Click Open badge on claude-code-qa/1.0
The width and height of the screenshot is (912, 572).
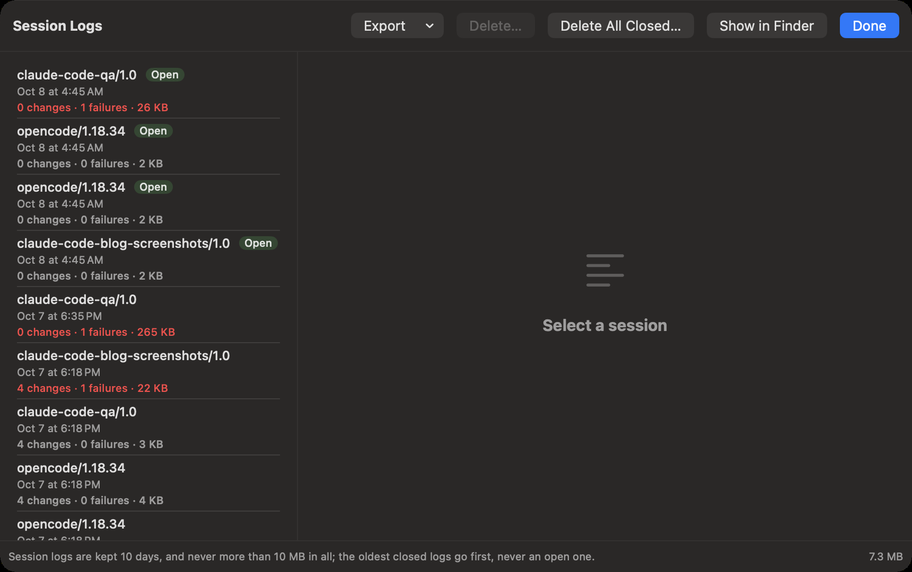(165, 74)
